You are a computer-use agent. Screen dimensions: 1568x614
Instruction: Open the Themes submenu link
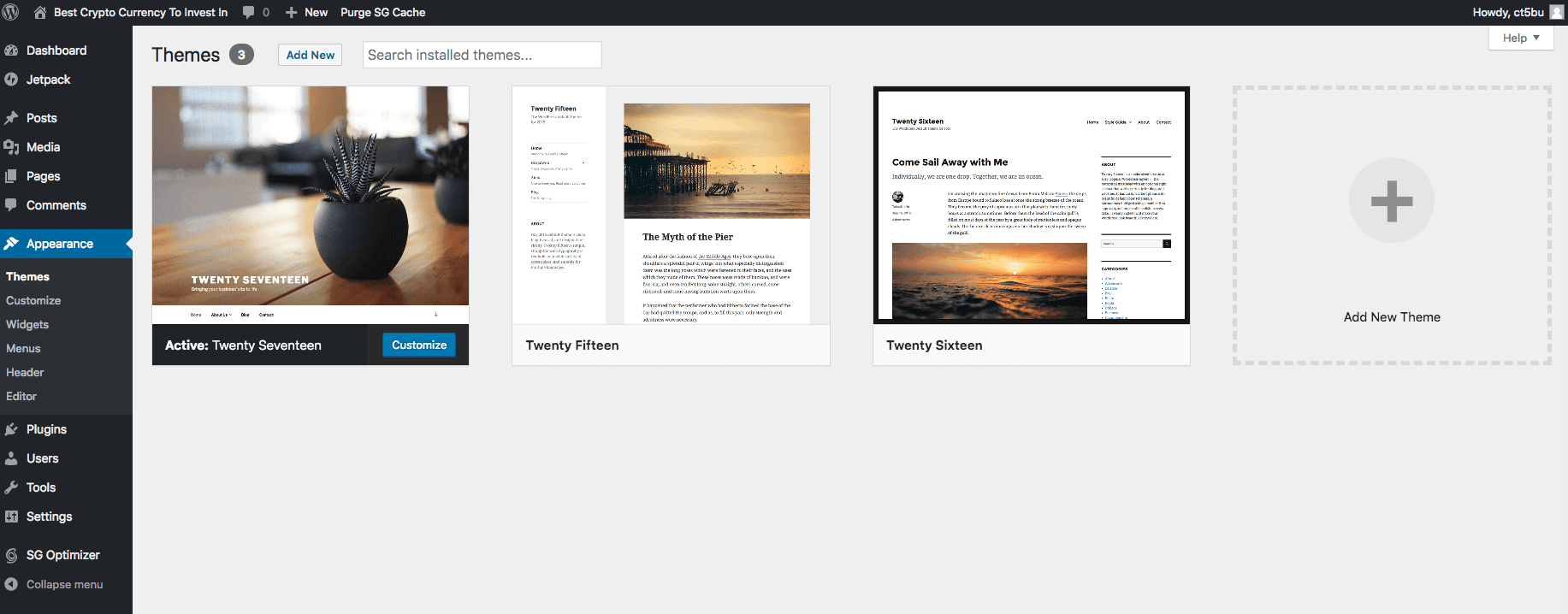pos(28,276)
